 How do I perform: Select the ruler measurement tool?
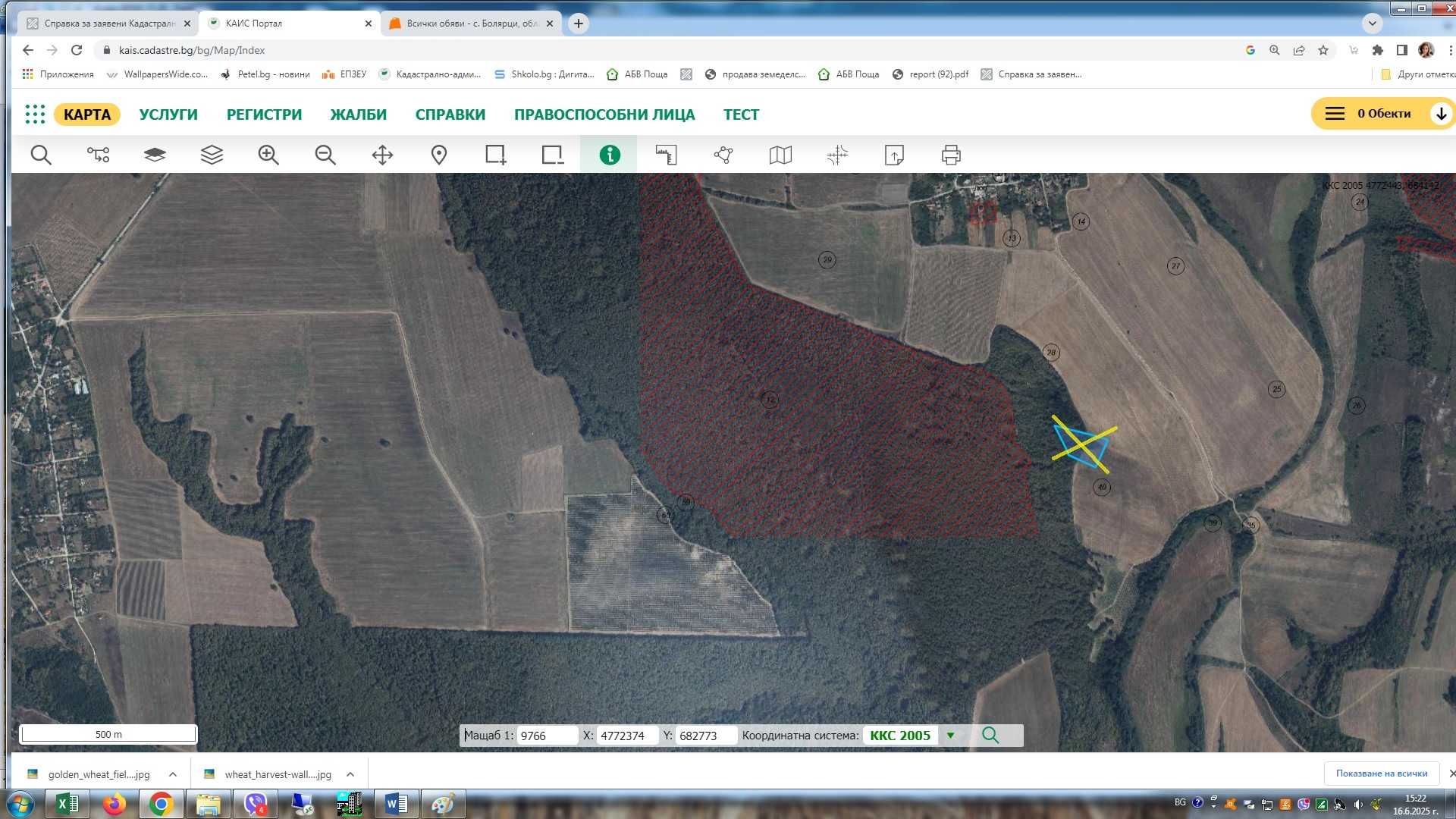click(x=667, y=155)
